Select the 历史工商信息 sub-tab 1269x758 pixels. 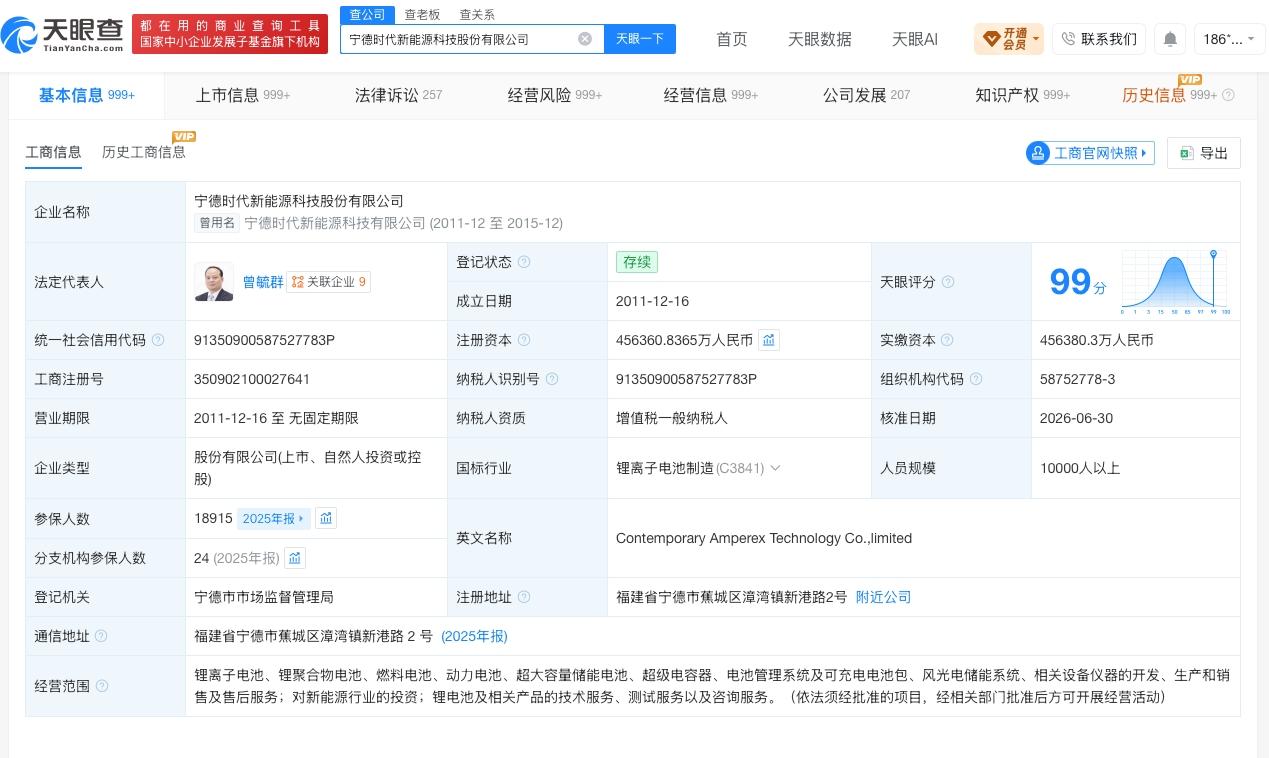coord(144,152)
